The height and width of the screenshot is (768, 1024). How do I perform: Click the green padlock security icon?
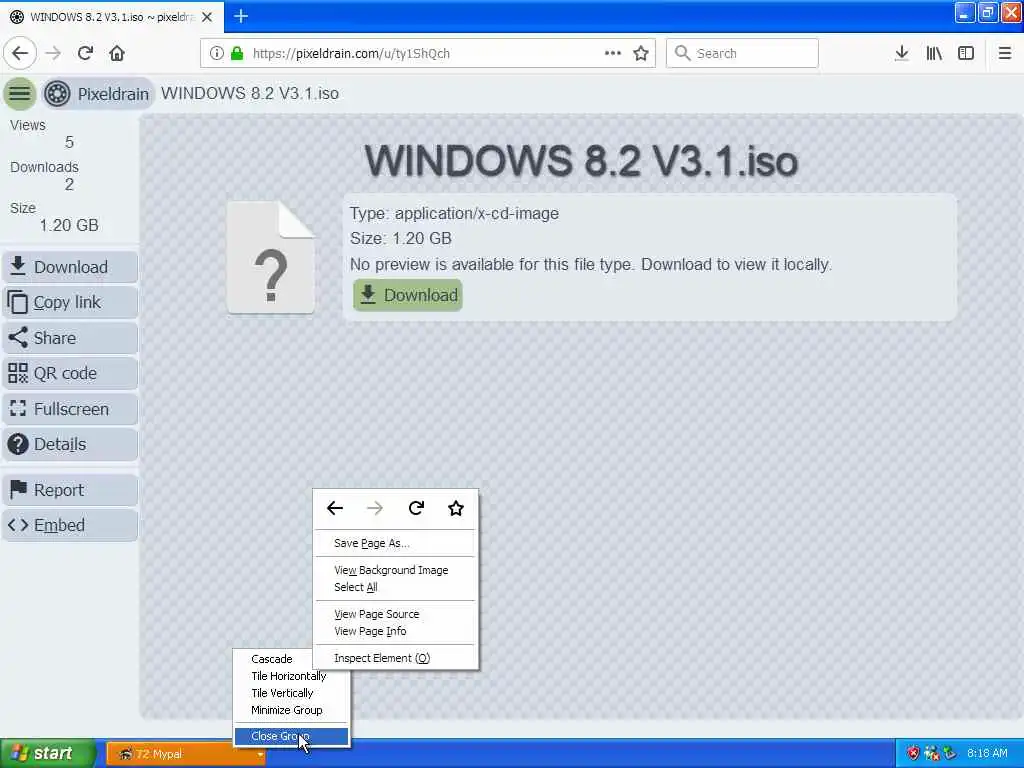pos(237,54)
